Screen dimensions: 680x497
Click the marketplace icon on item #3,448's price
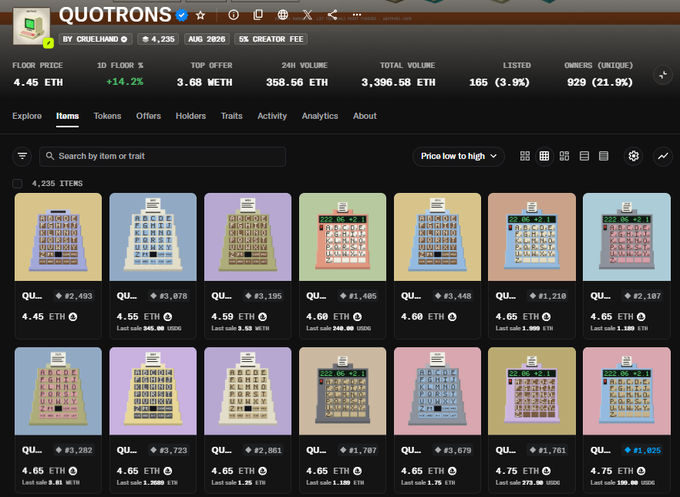pos(452,317)
